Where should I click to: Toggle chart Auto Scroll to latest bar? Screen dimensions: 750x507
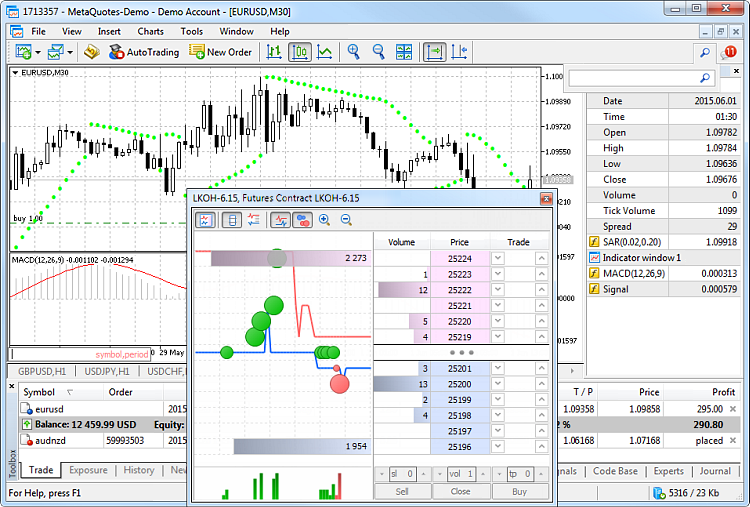pyautogui.click(x=434, y=52)
